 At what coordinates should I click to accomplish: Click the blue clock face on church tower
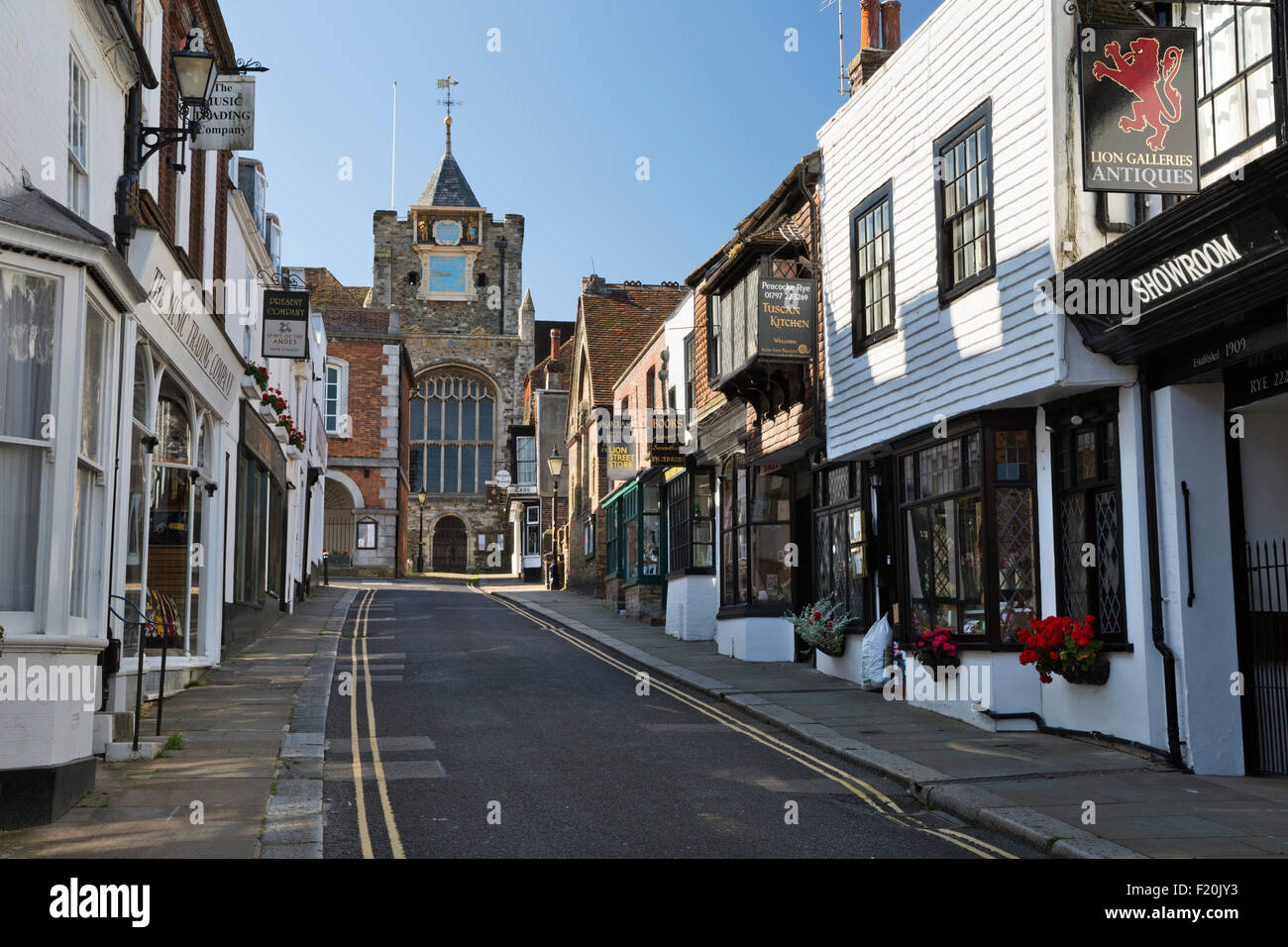tap(447, 273)
